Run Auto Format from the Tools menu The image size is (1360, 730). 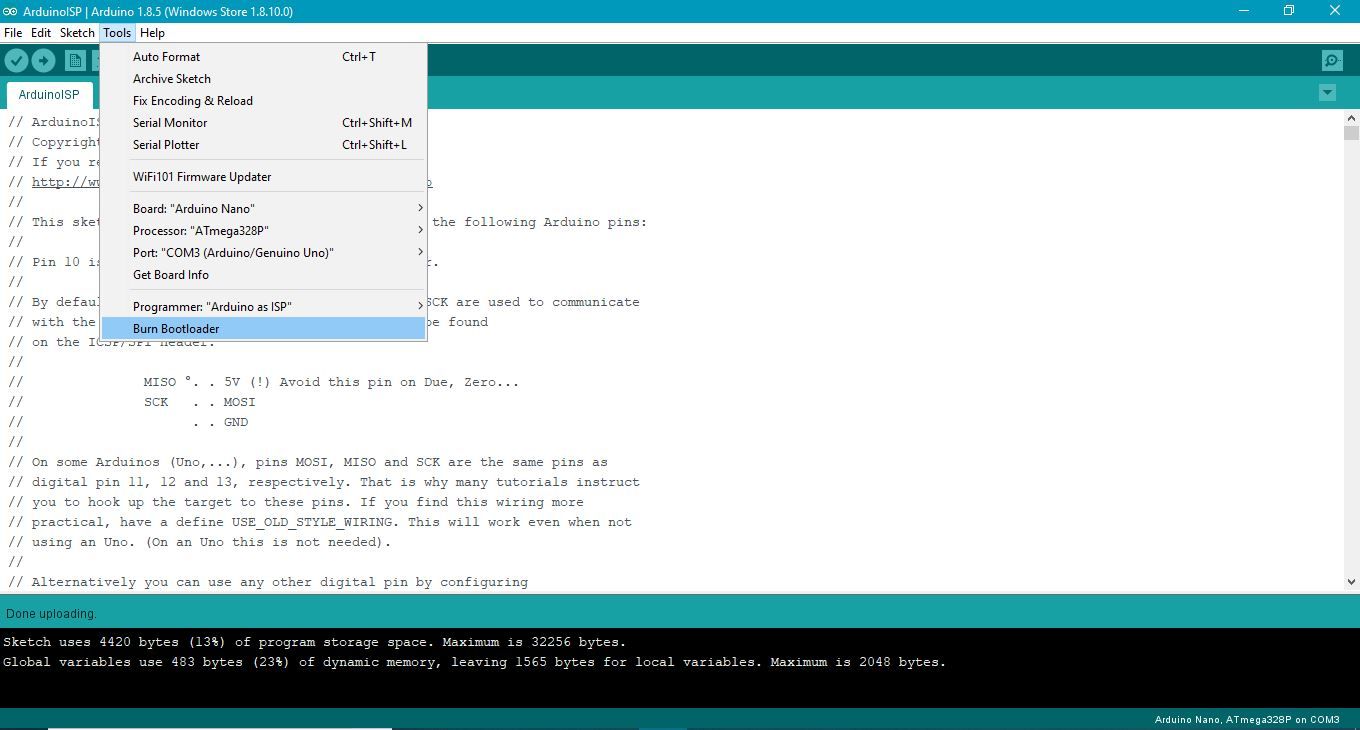pyautogui.click(x=166, y=57)
